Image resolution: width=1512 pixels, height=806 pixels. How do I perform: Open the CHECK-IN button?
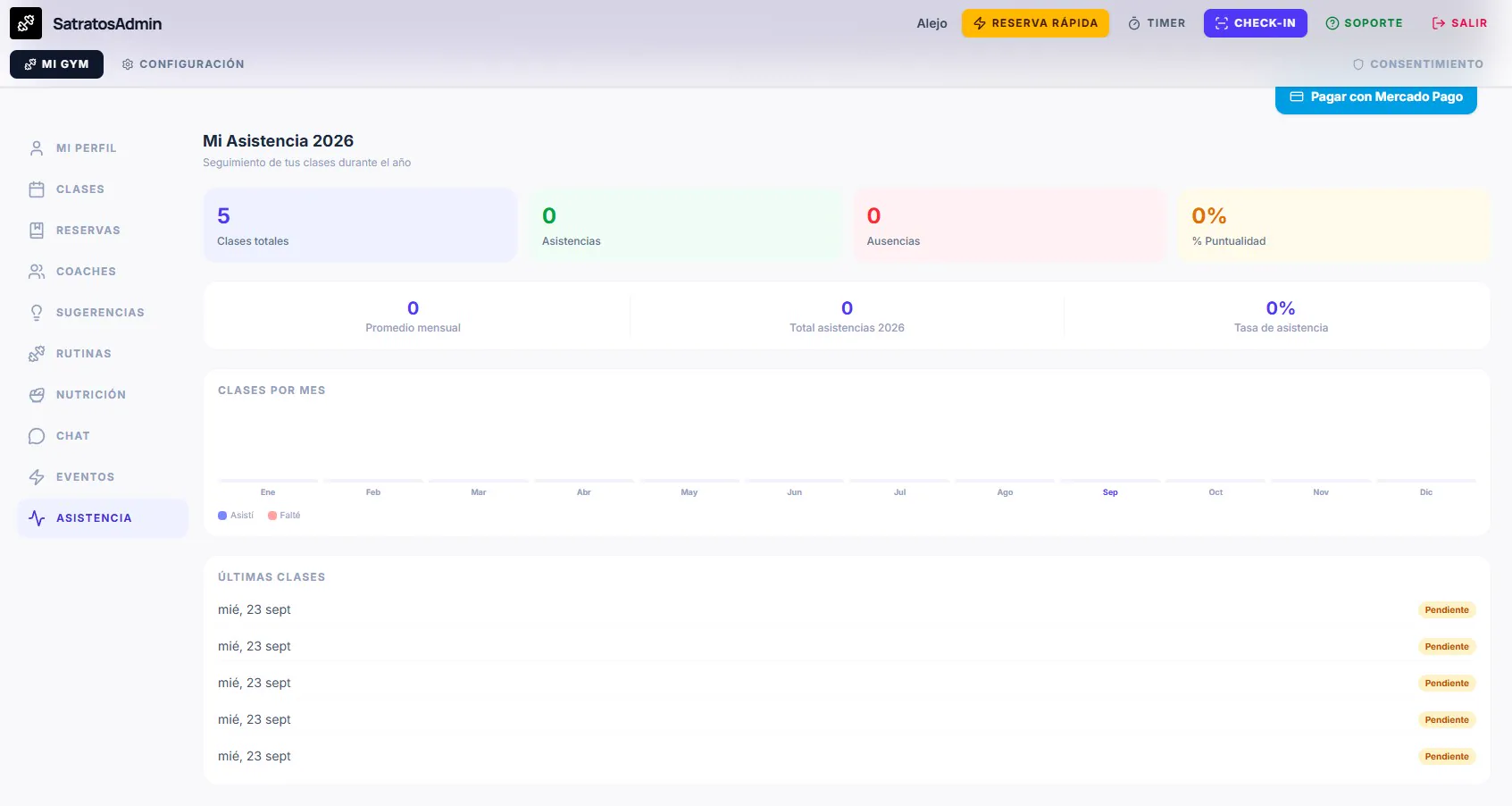(1255, 23)
